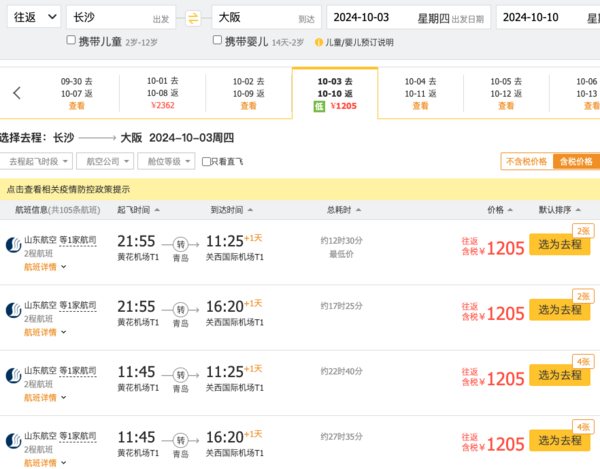The image size is (600, 469).
Task: Select 默认排序 default sorting
Action: (x=560, y=210)
